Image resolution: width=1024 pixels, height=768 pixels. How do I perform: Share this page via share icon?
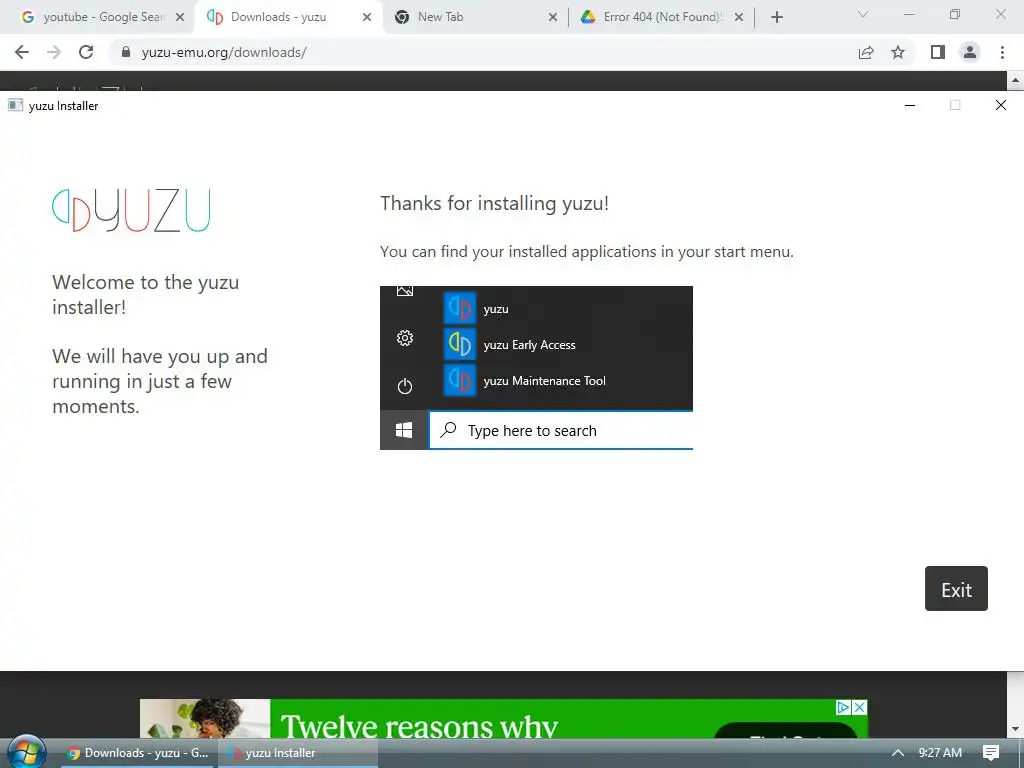(x=866, y=52)
